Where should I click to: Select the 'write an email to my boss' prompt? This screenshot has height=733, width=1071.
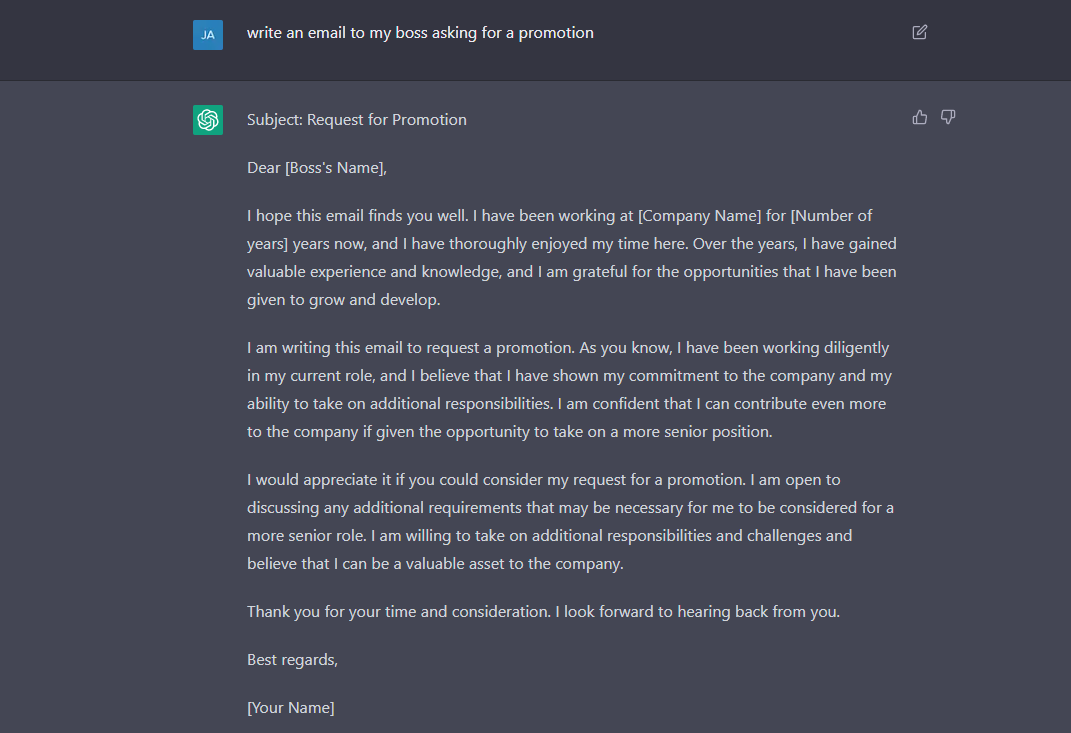tap(420, 32)
